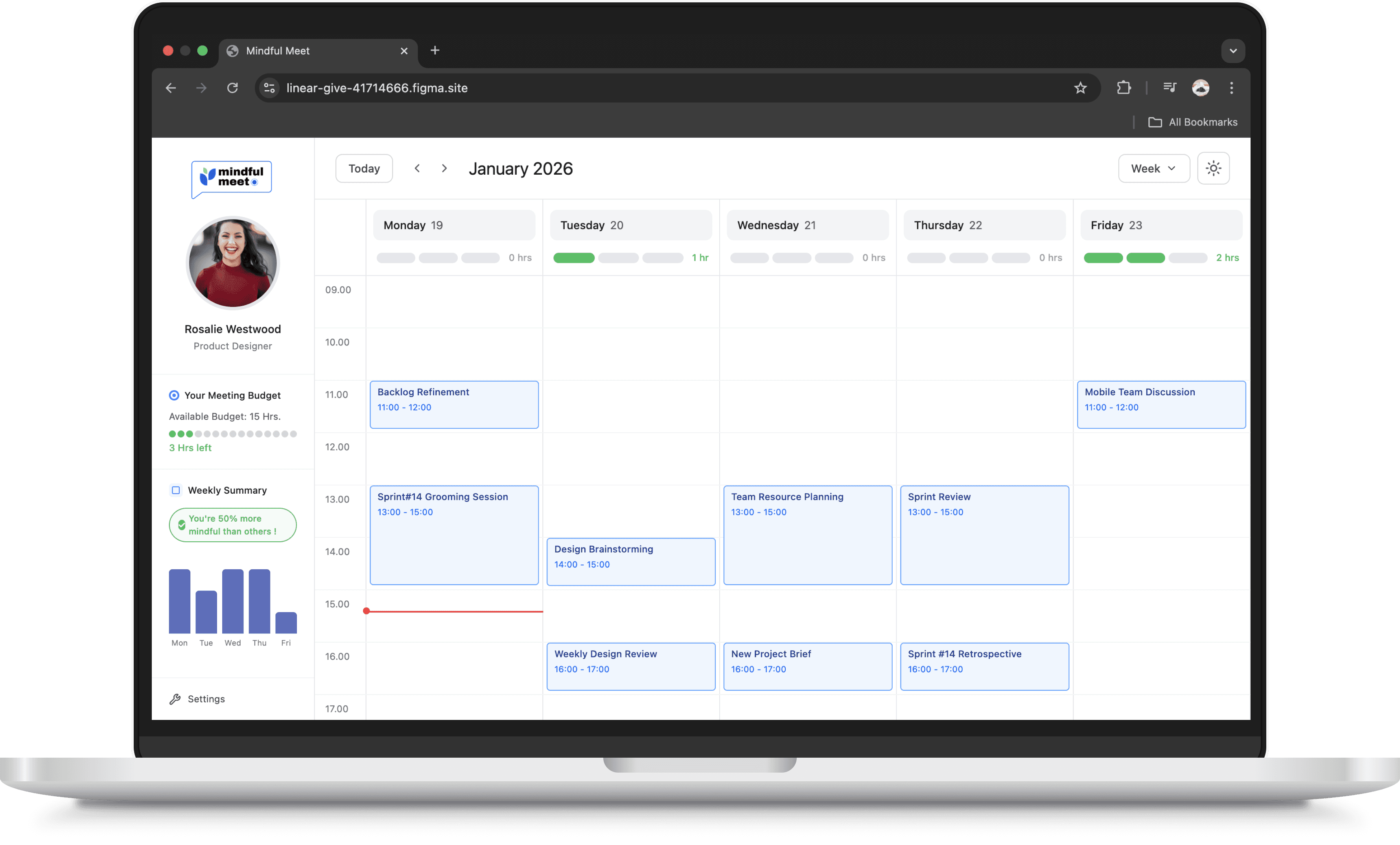
Task: Go to previous week with left chevron
Action: 417,168
